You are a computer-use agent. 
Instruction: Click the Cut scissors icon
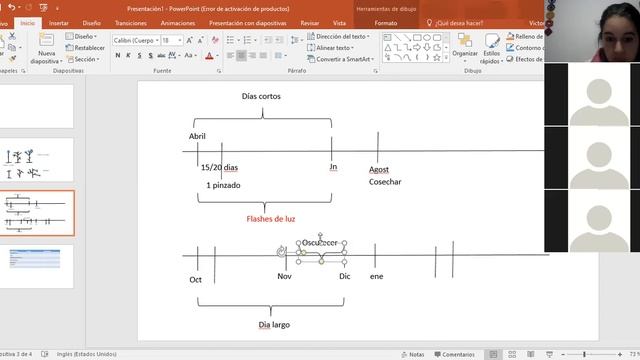pos(12,36)
